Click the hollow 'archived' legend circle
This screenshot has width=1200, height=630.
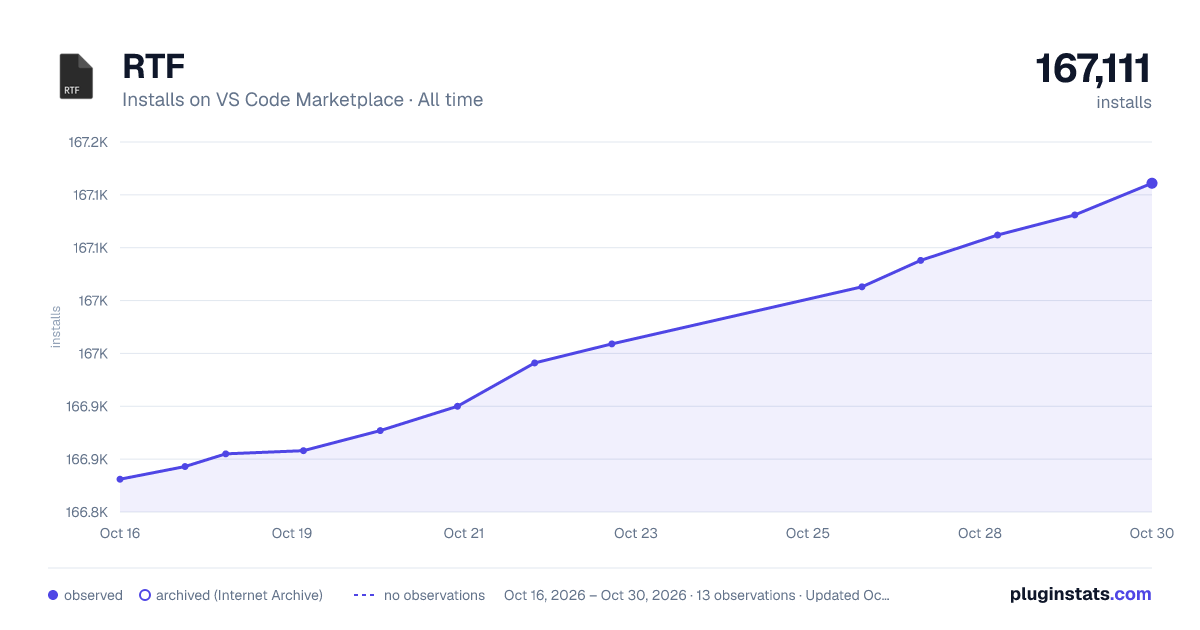coord(145,595)
